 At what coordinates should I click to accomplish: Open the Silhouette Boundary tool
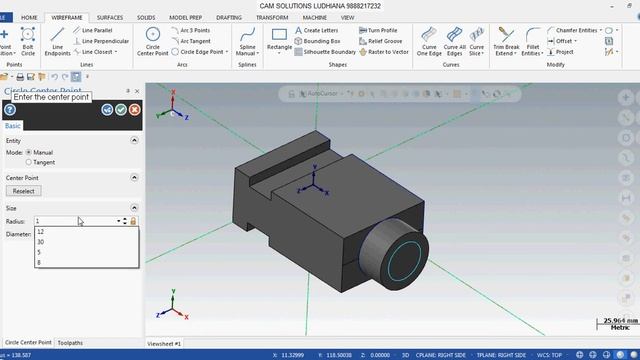[x=325, y=52]
